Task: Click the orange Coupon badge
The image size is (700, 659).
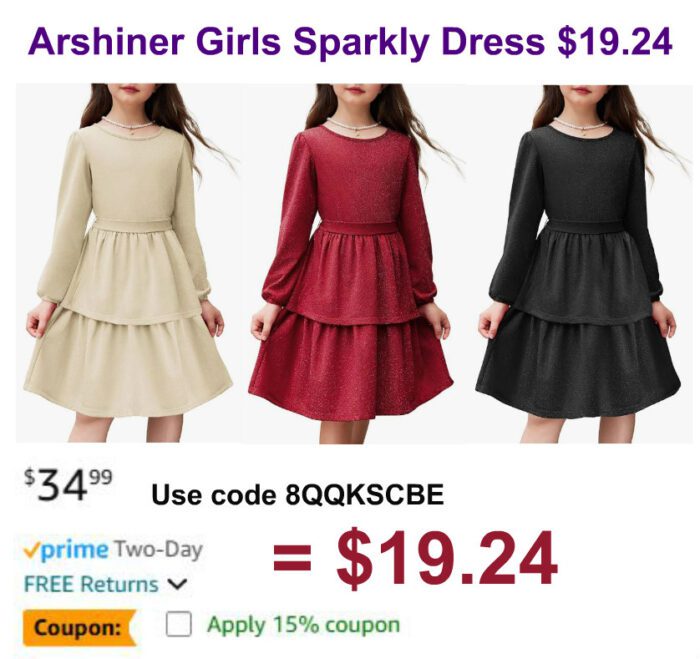Action: tap(79, 628)
